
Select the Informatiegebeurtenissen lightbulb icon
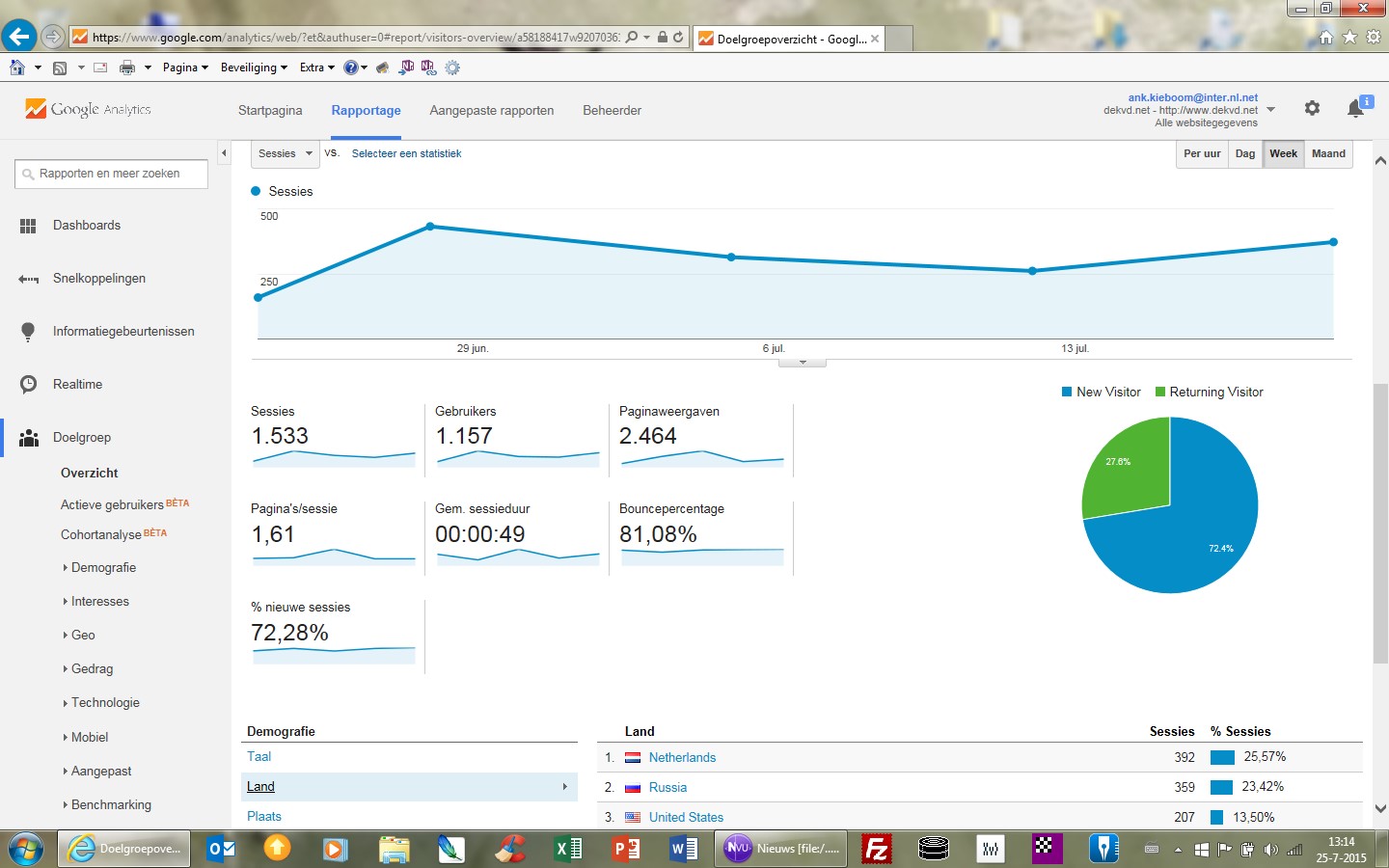pyautogui.click(x=28, y=332)
